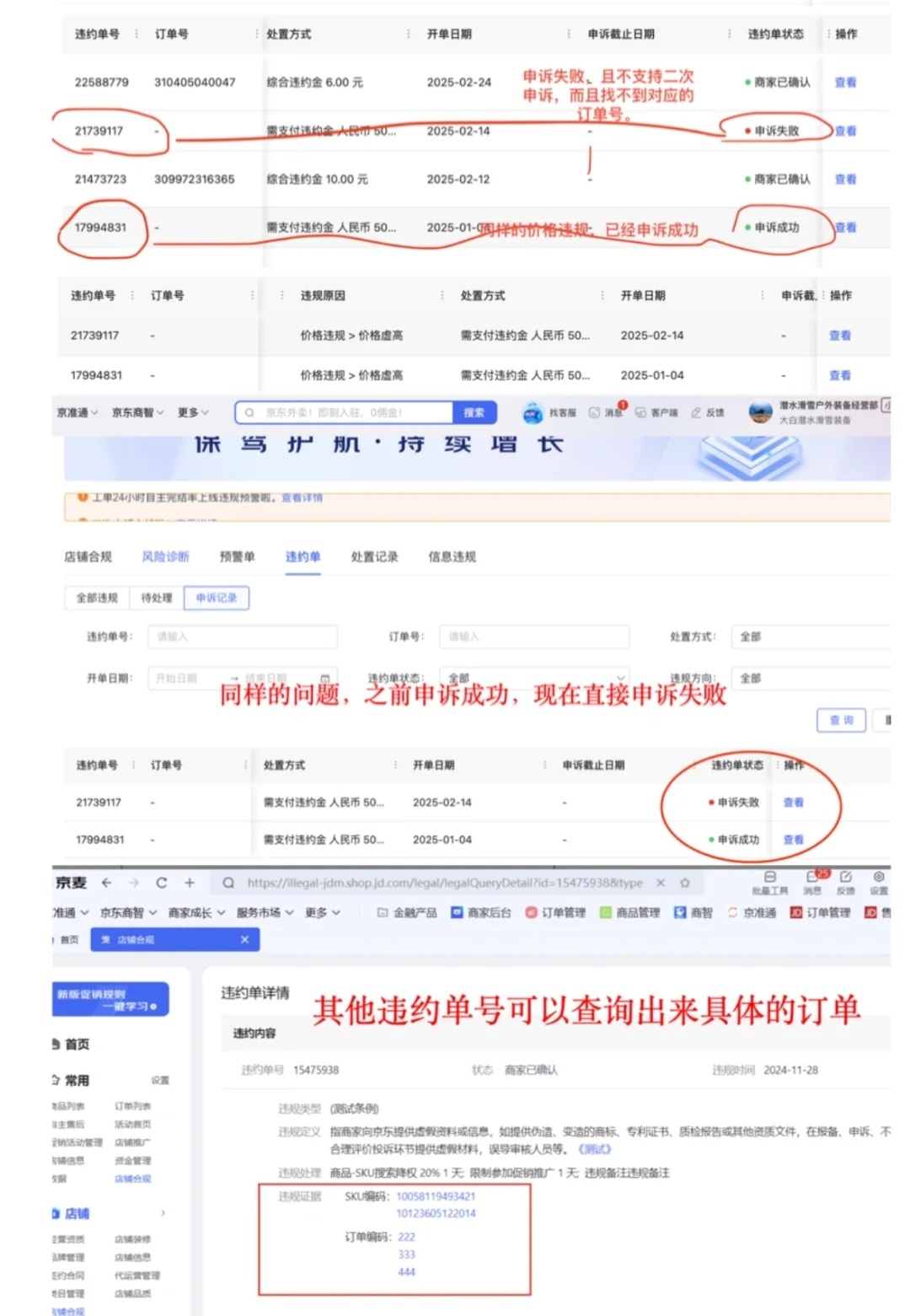Open the 商家后台 bookmark
The image size is (910, 1316).
481,912
